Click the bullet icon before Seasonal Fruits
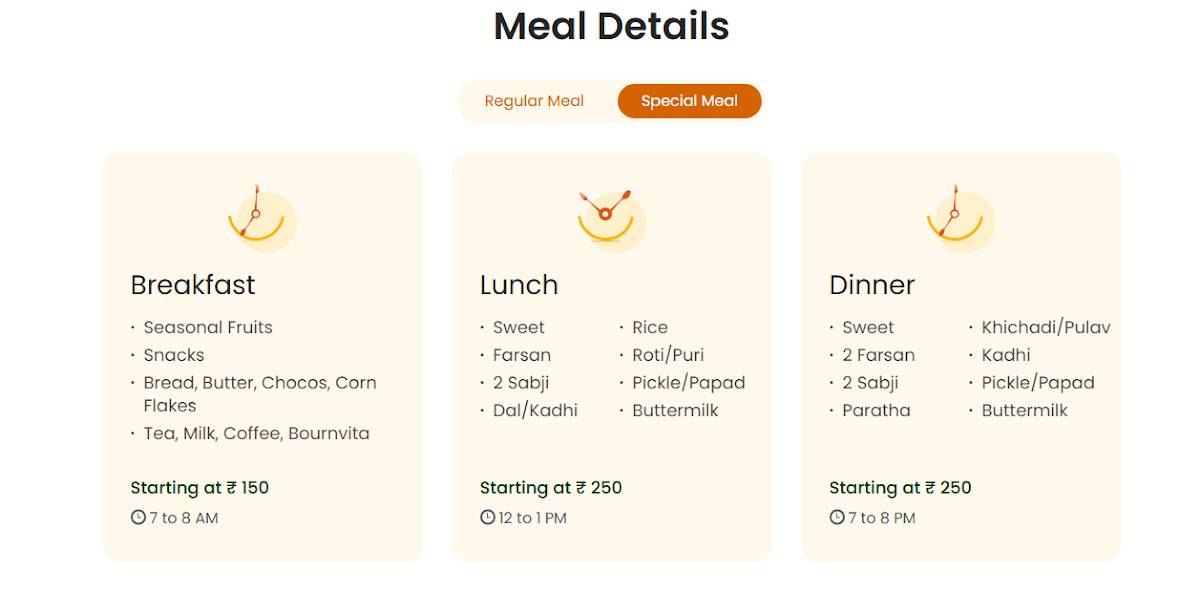Screen dimensions: 1200x592 (134, 327)
